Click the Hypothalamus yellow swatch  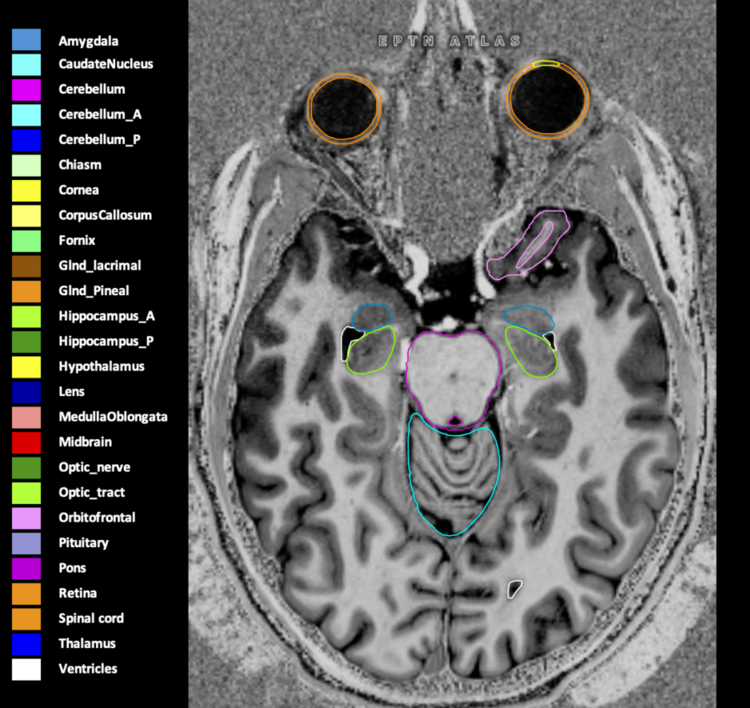coord(26,367)
